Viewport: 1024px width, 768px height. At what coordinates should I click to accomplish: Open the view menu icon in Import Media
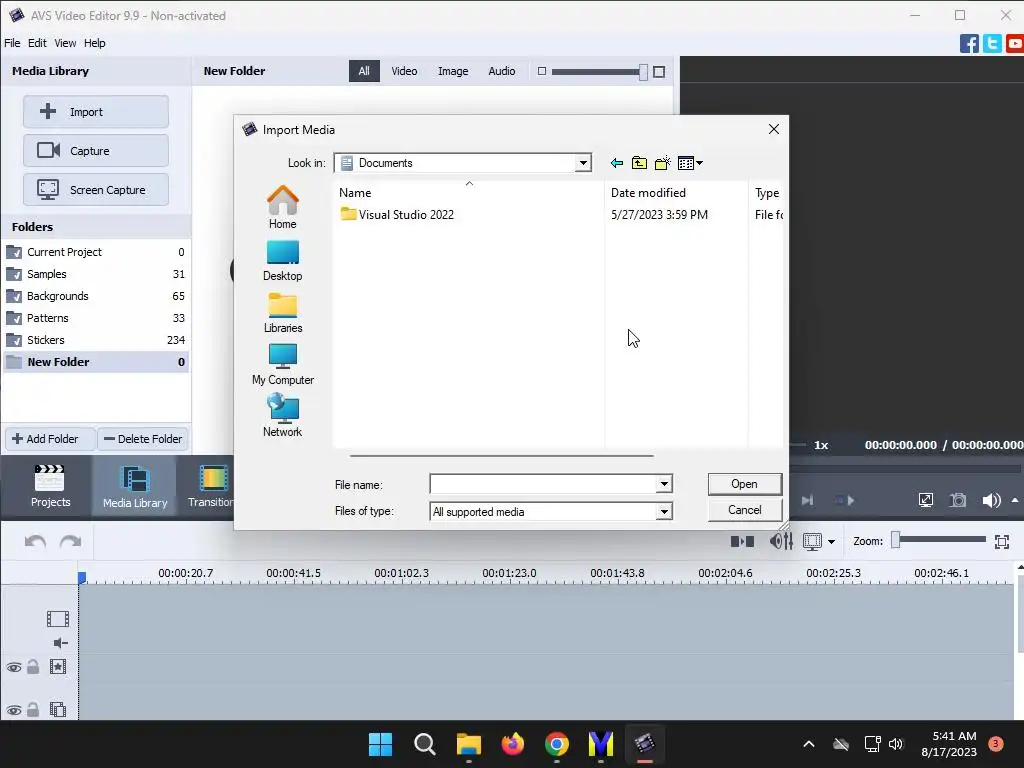[x=690, y=163]
